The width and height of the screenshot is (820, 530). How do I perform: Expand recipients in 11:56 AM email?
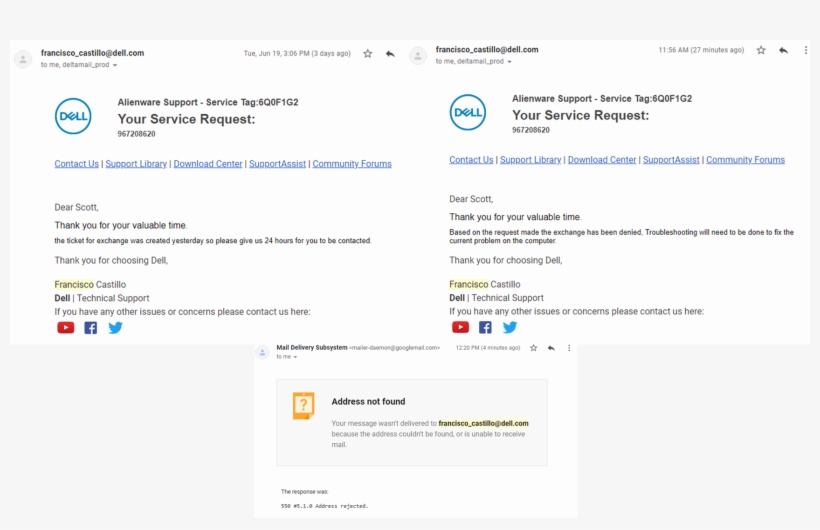509,62
